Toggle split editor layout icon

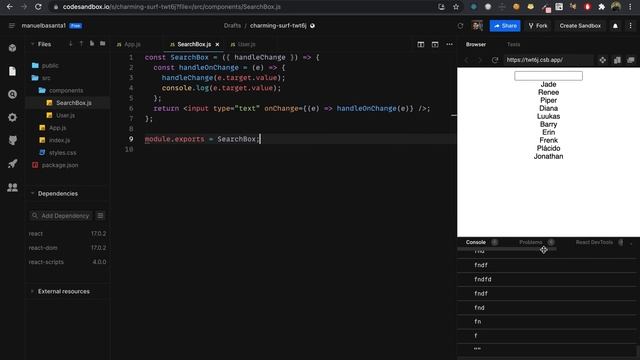click(421, 44)
